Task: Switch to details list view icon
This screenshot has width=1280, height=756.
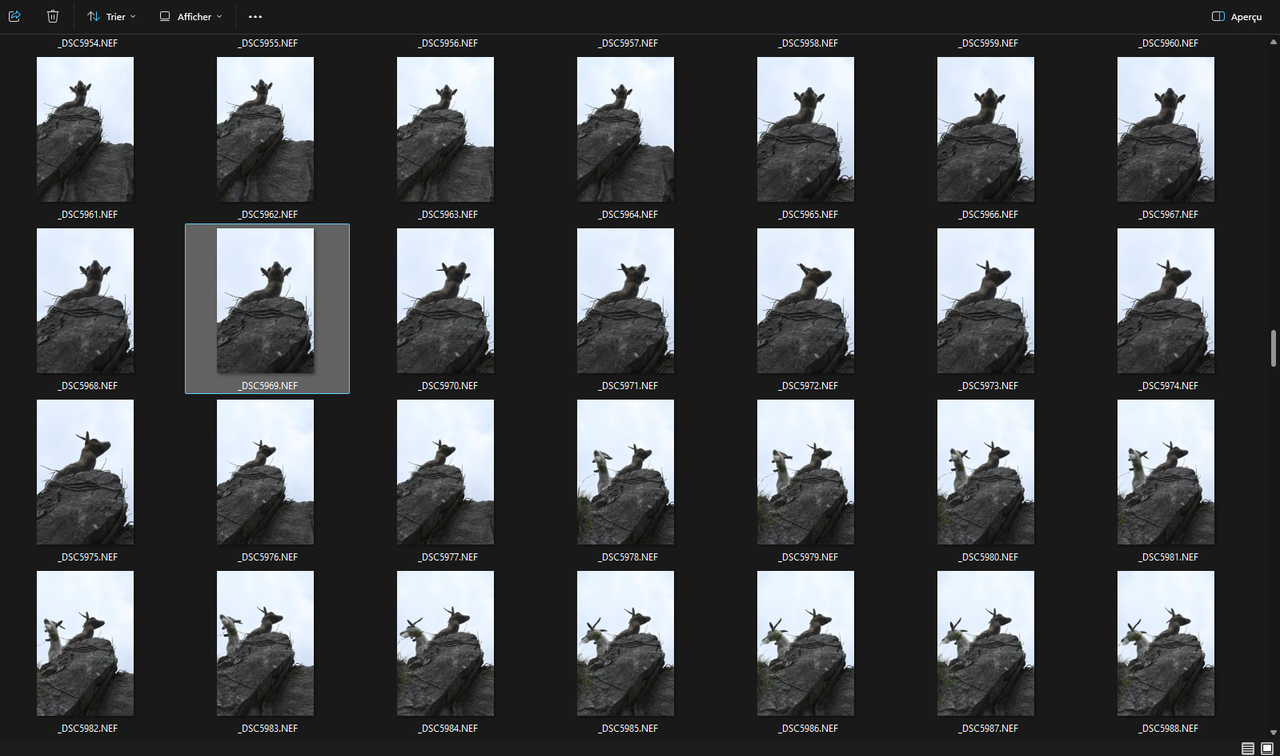Action: [1248, 748]
